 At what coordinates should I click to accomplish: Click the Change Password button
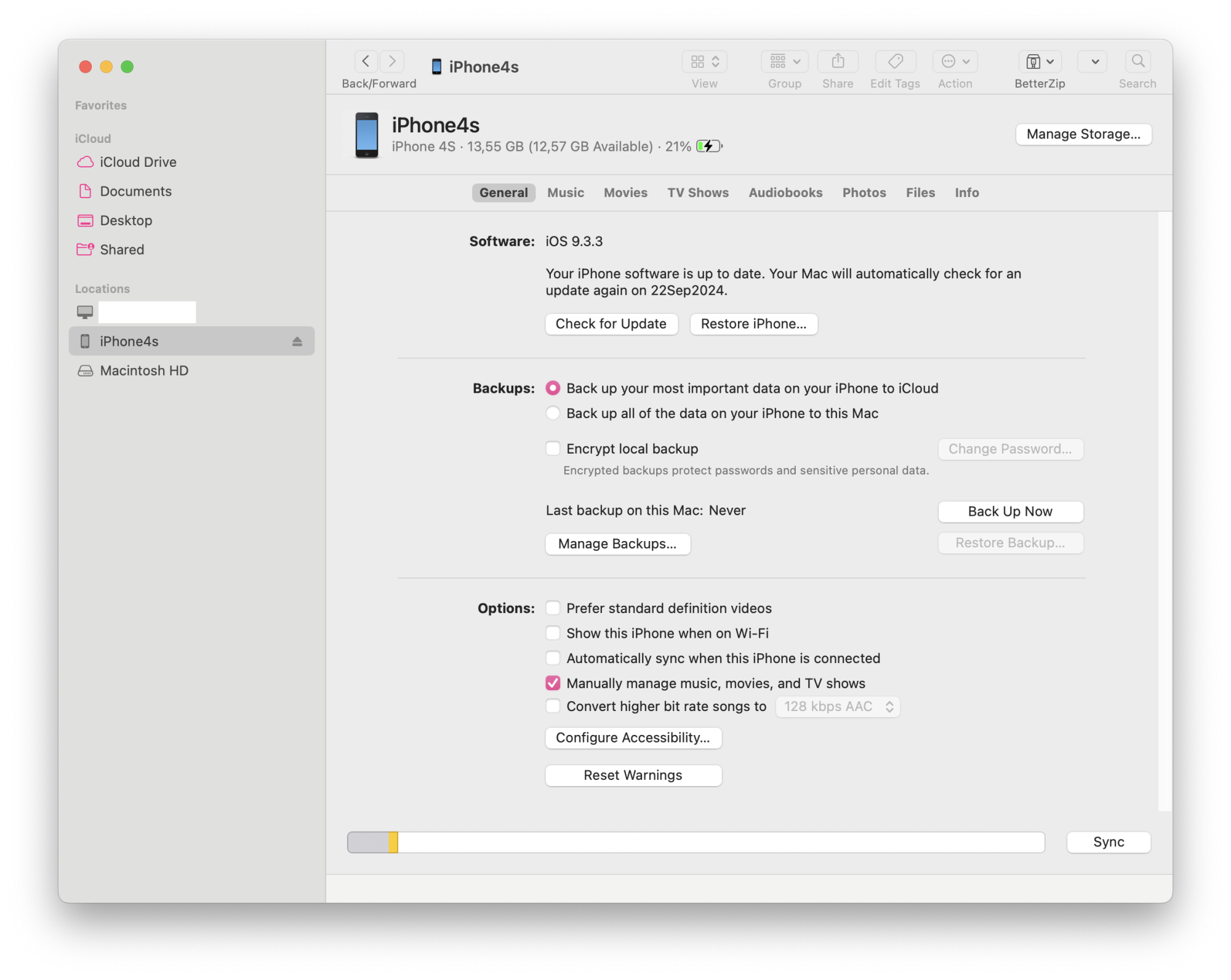(x=1010, y=449)
